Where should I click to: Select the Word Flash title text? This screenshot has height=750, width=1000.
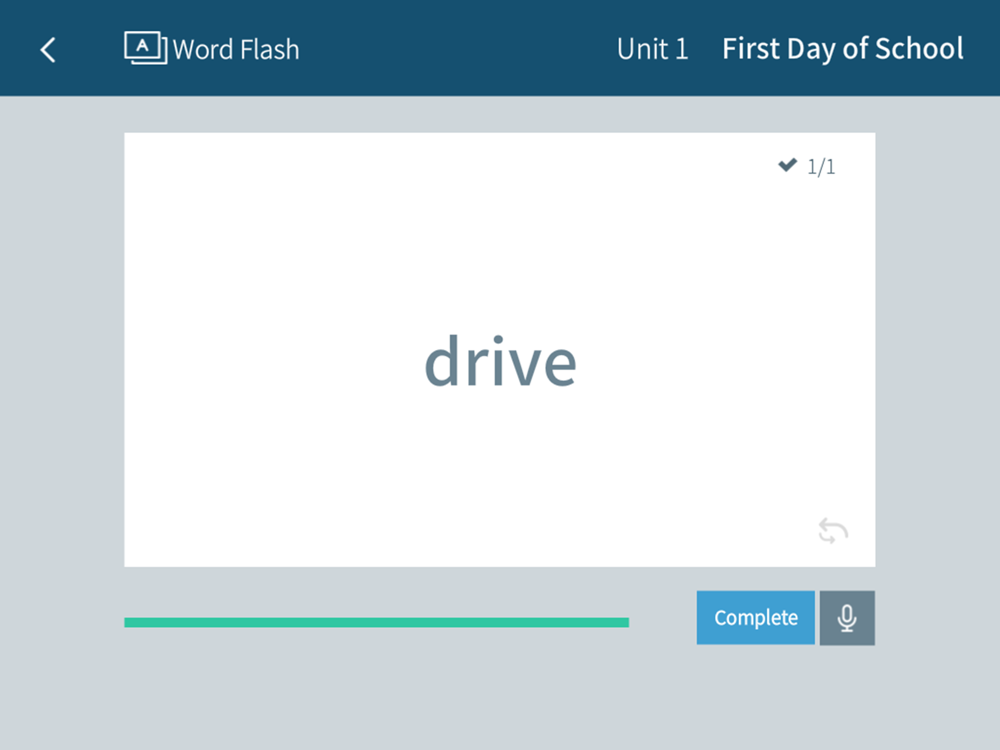click(236, 50)
